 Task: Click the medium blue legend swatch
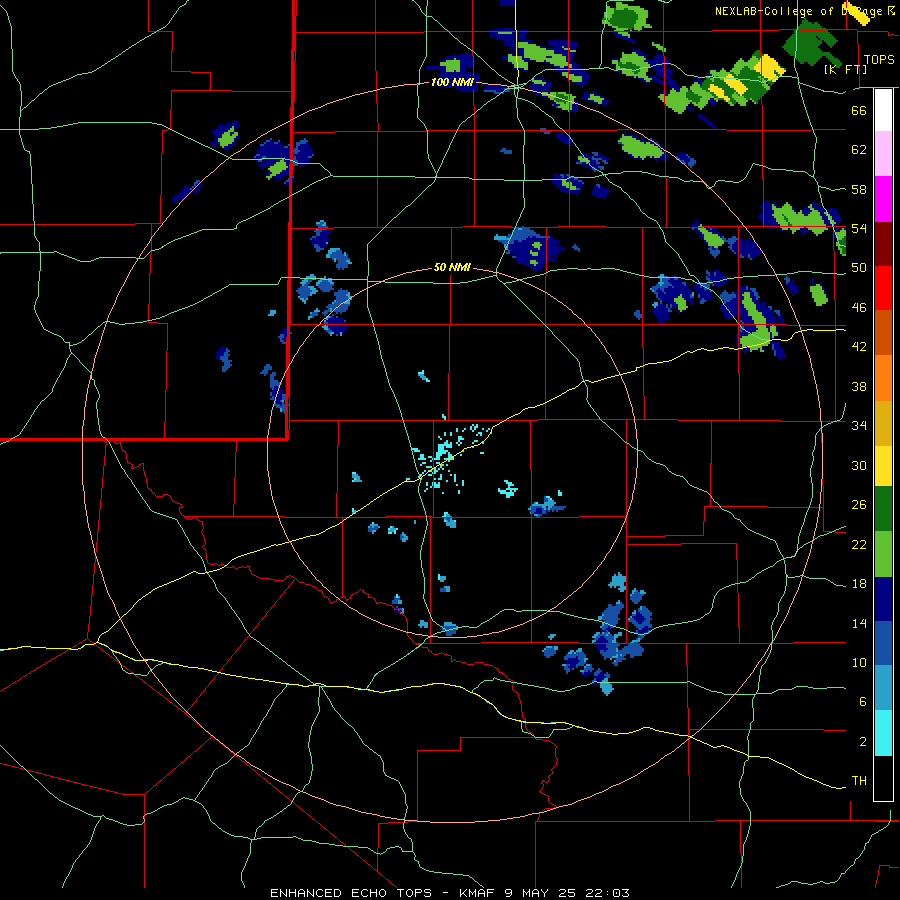tap(883, 644)
